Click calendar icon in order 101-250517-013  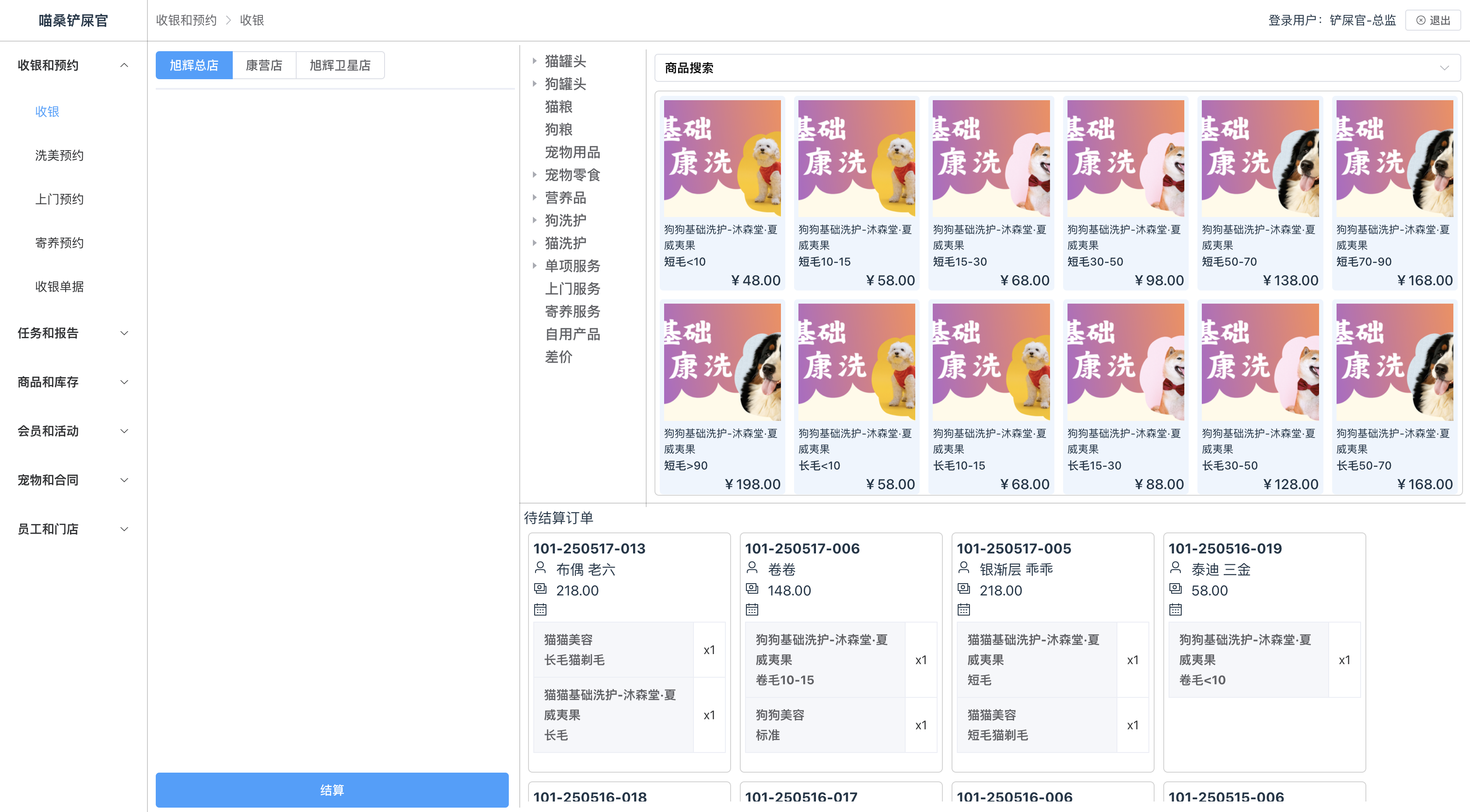tap(540, 609)
